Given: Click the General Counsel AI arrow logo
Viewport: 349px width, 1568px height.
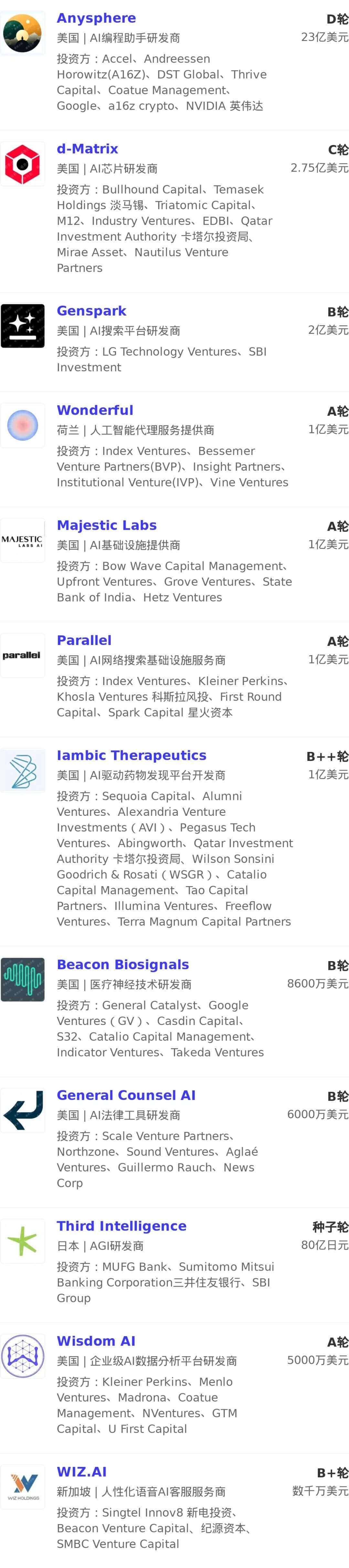Looking at the screenshot, I should click(x=23, y=1110).
